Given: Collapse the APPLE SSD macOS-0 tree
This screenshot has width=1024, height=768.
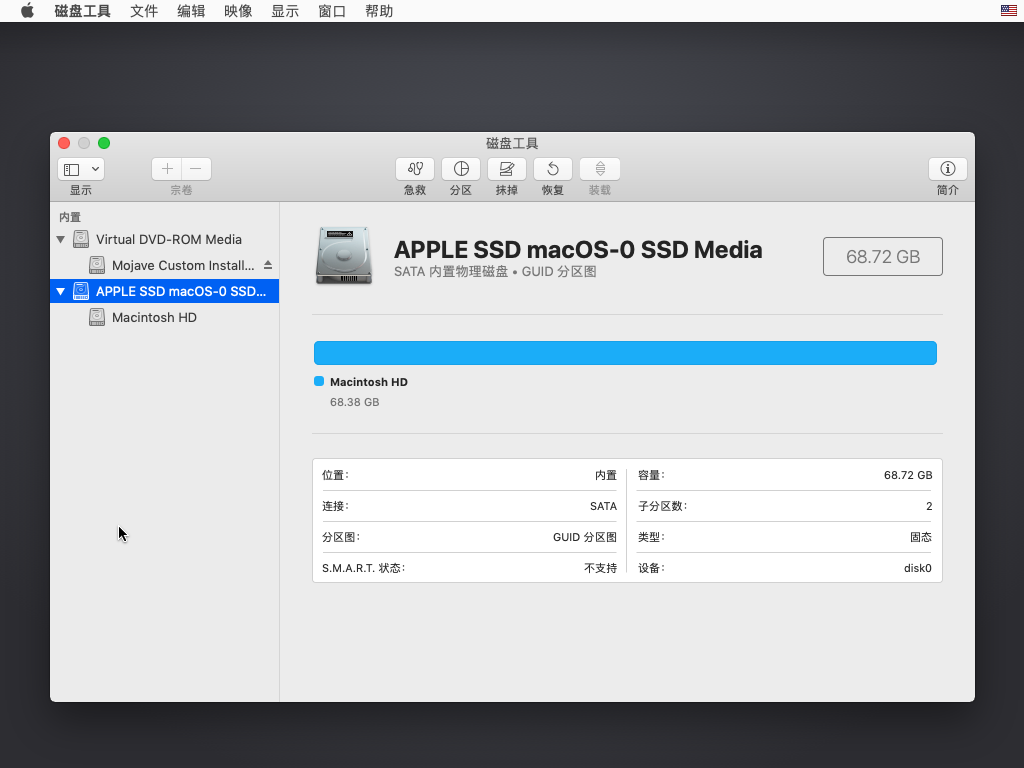Looking at the screenshot, I should click(61, 292).
